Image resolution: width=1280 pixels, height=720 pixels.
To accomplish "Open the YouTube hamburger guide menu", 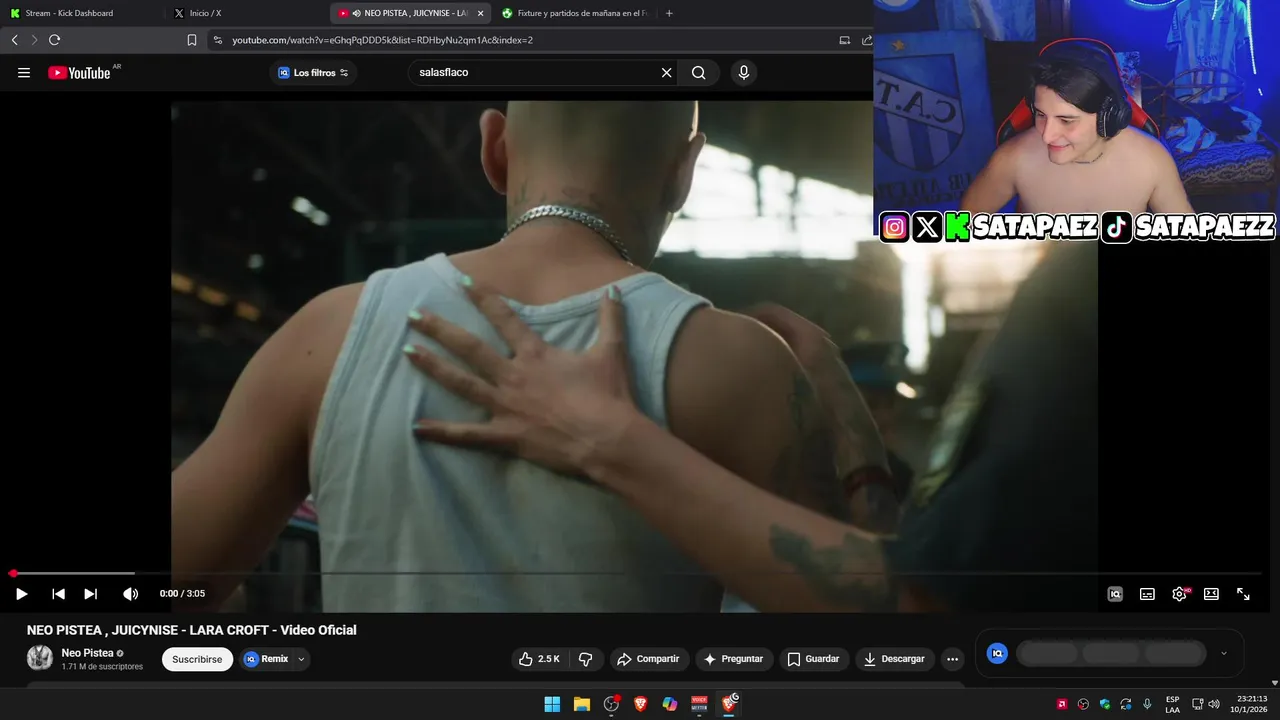I will point(24,73).
